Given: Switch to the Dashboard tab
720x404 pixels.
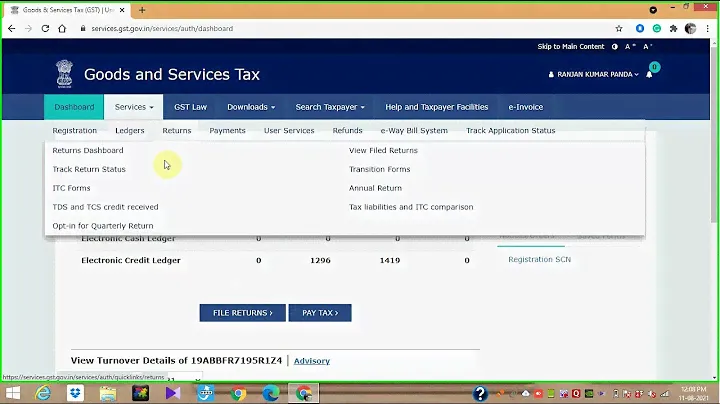Looking at the screenshot, I should point(74,107).
